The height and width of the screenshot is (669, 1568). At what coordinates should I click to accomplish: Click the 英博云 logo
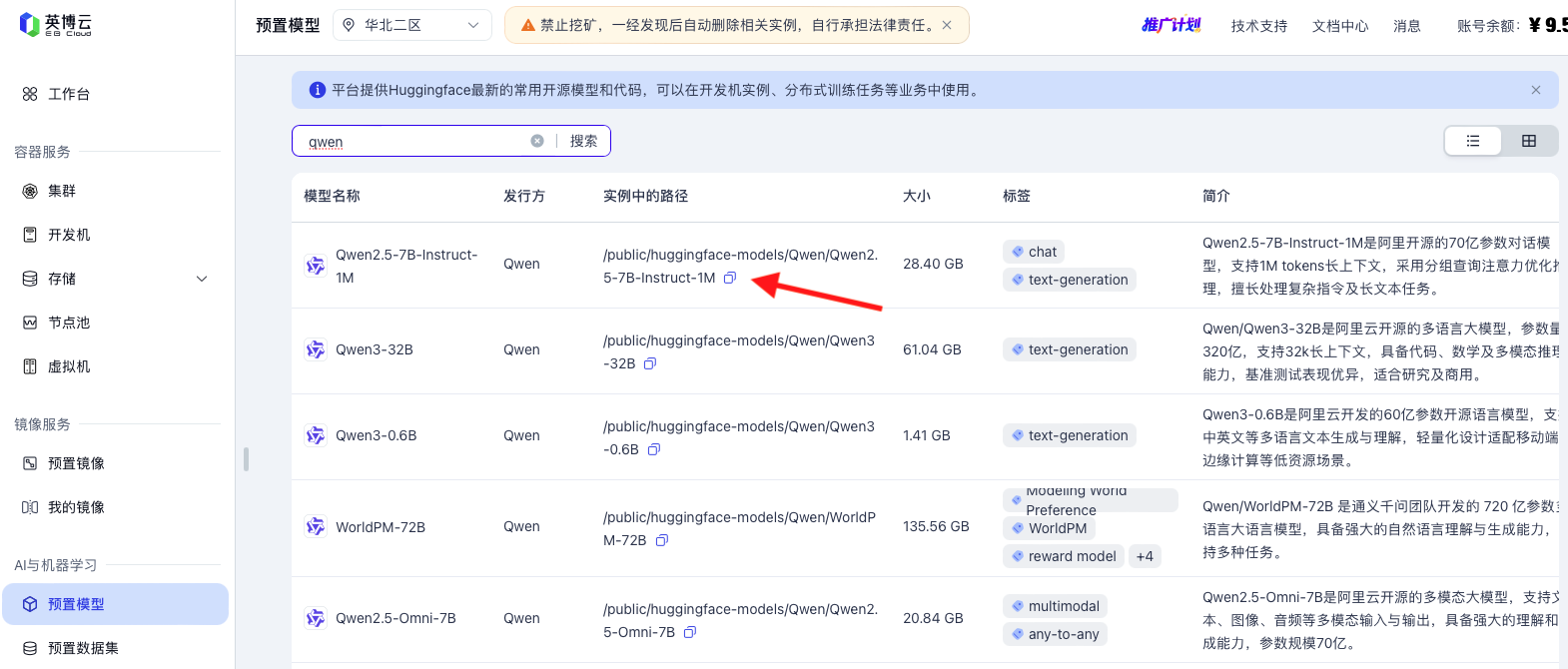pos(56,24)
